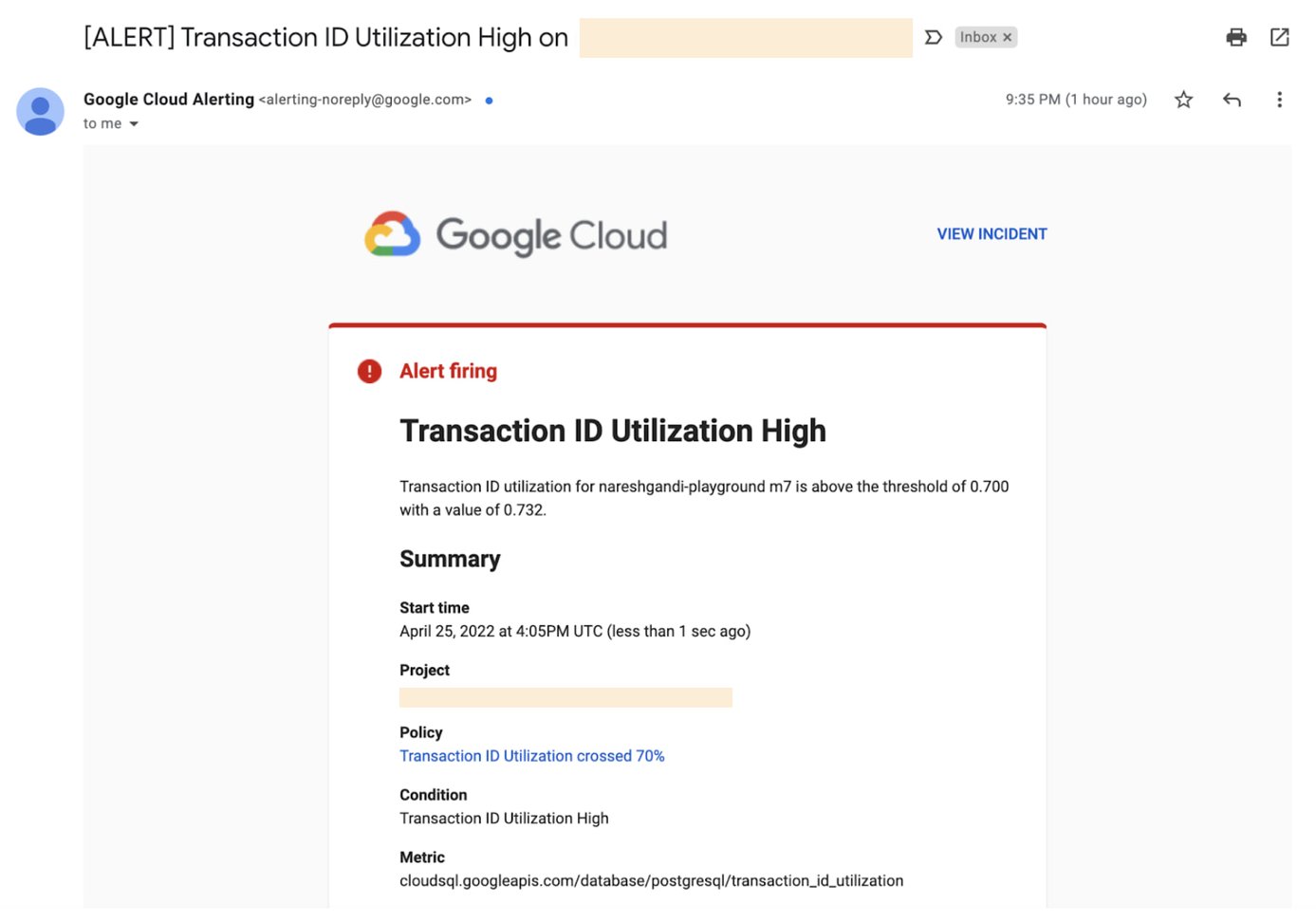Click the alerting-noreply@google.com address
This screenshot has width=1316, height=922.
click(x=364, y=100)
